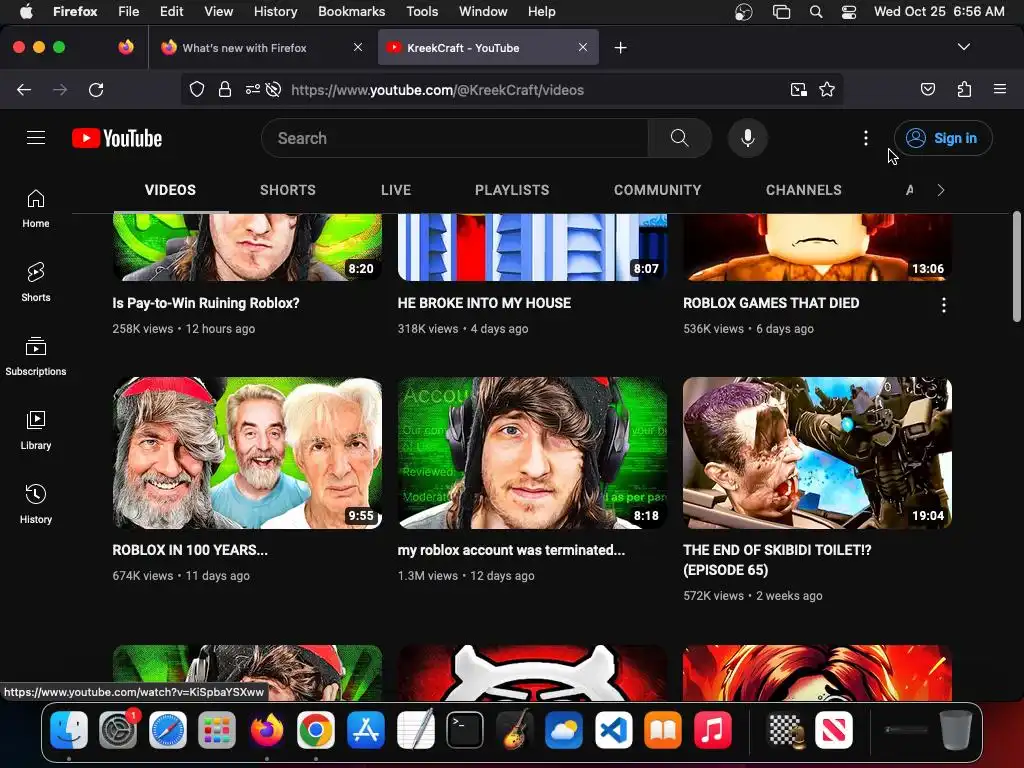The height and width of the screenshot is (768, 1024).
Task: Open picture-in-picture icon in address bar
Action: click(798, 90)
